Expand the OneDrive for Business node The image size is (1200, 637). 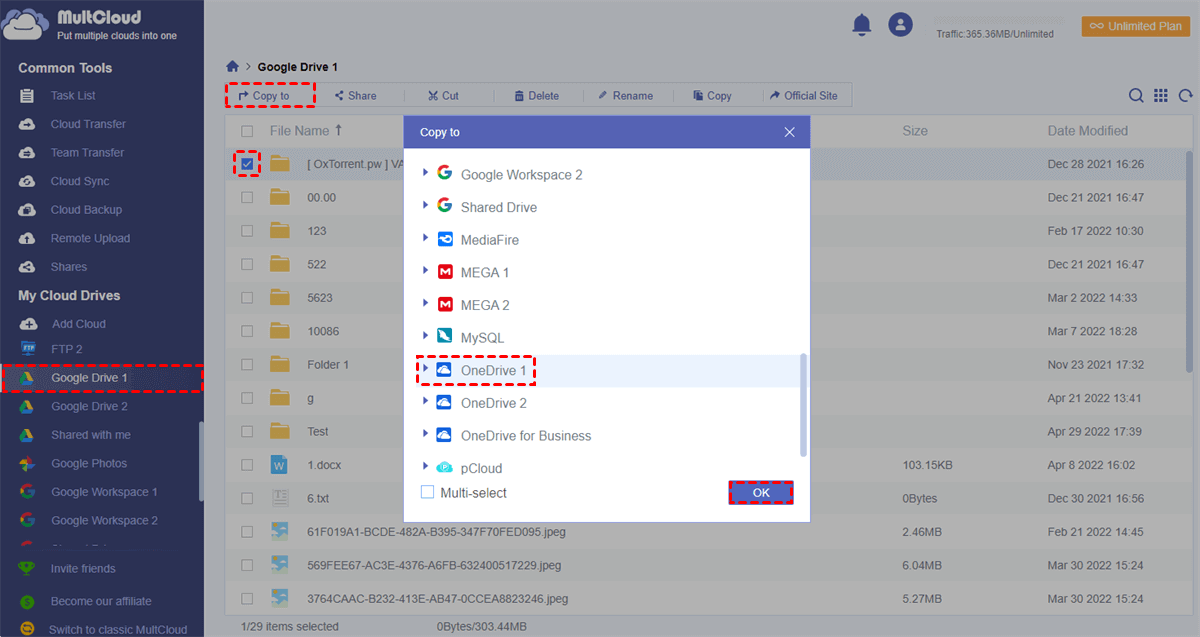pos(426,435)
